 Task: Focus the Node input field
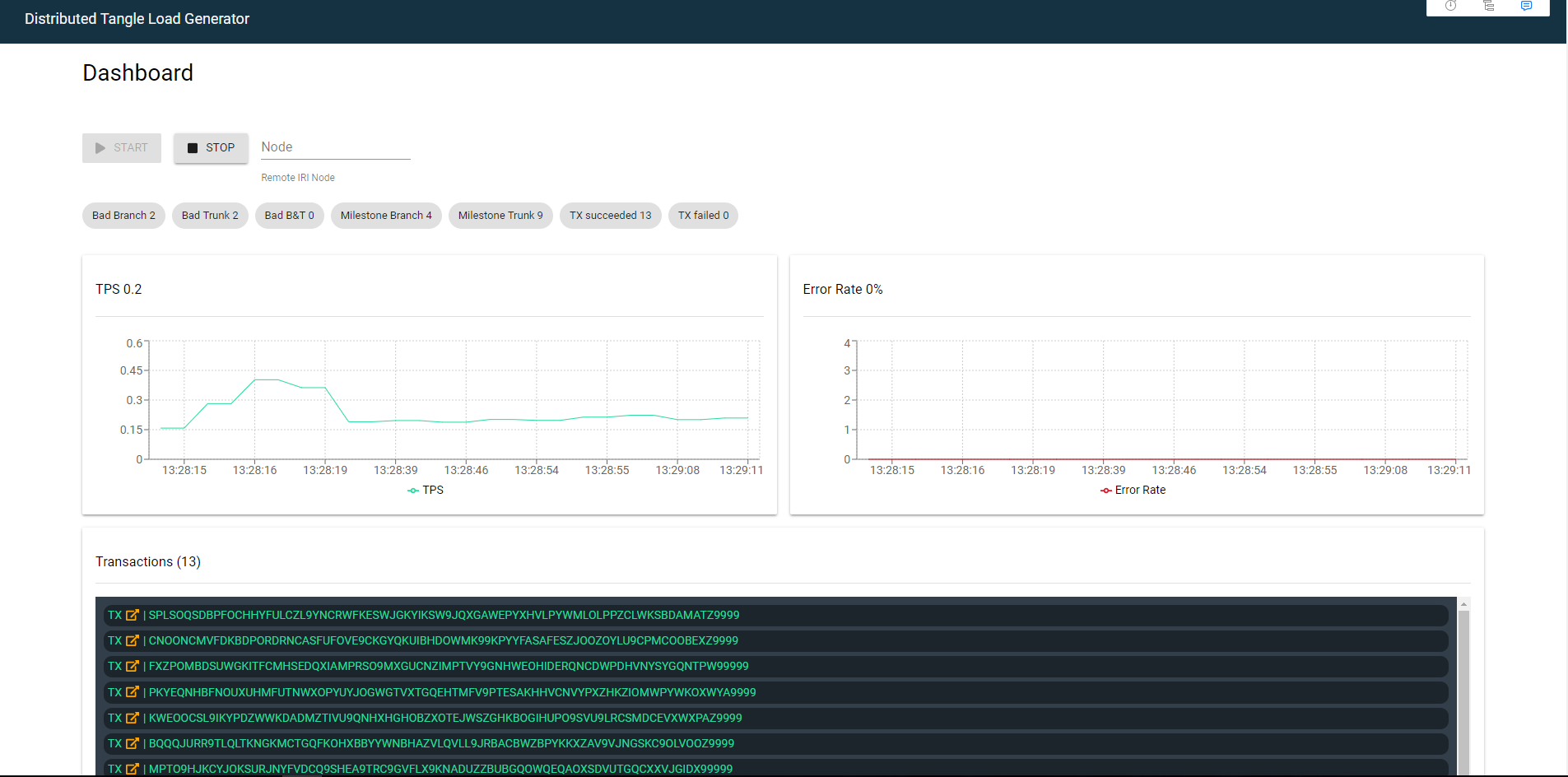336,147
